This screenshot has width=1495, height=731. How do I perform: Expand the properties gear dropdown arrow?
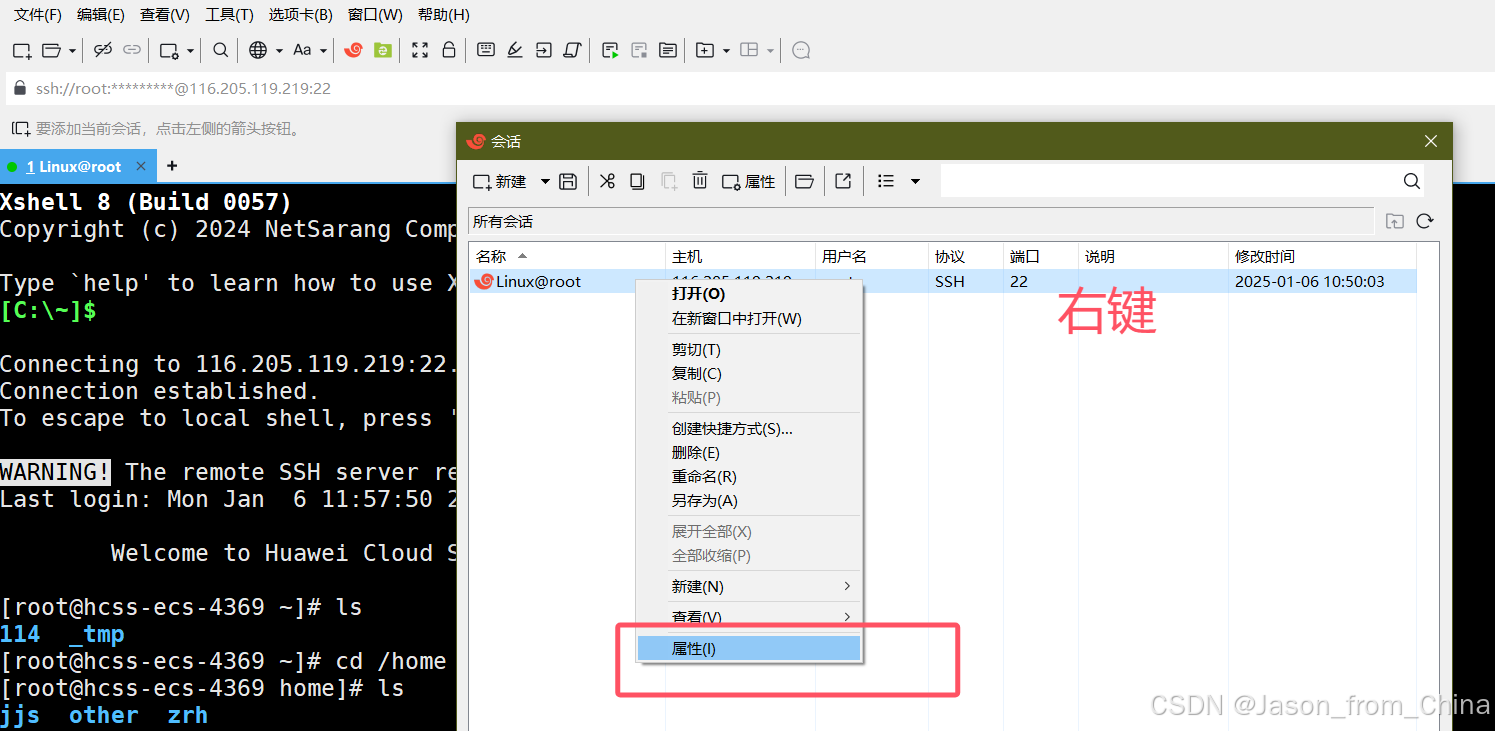[190, 51]
